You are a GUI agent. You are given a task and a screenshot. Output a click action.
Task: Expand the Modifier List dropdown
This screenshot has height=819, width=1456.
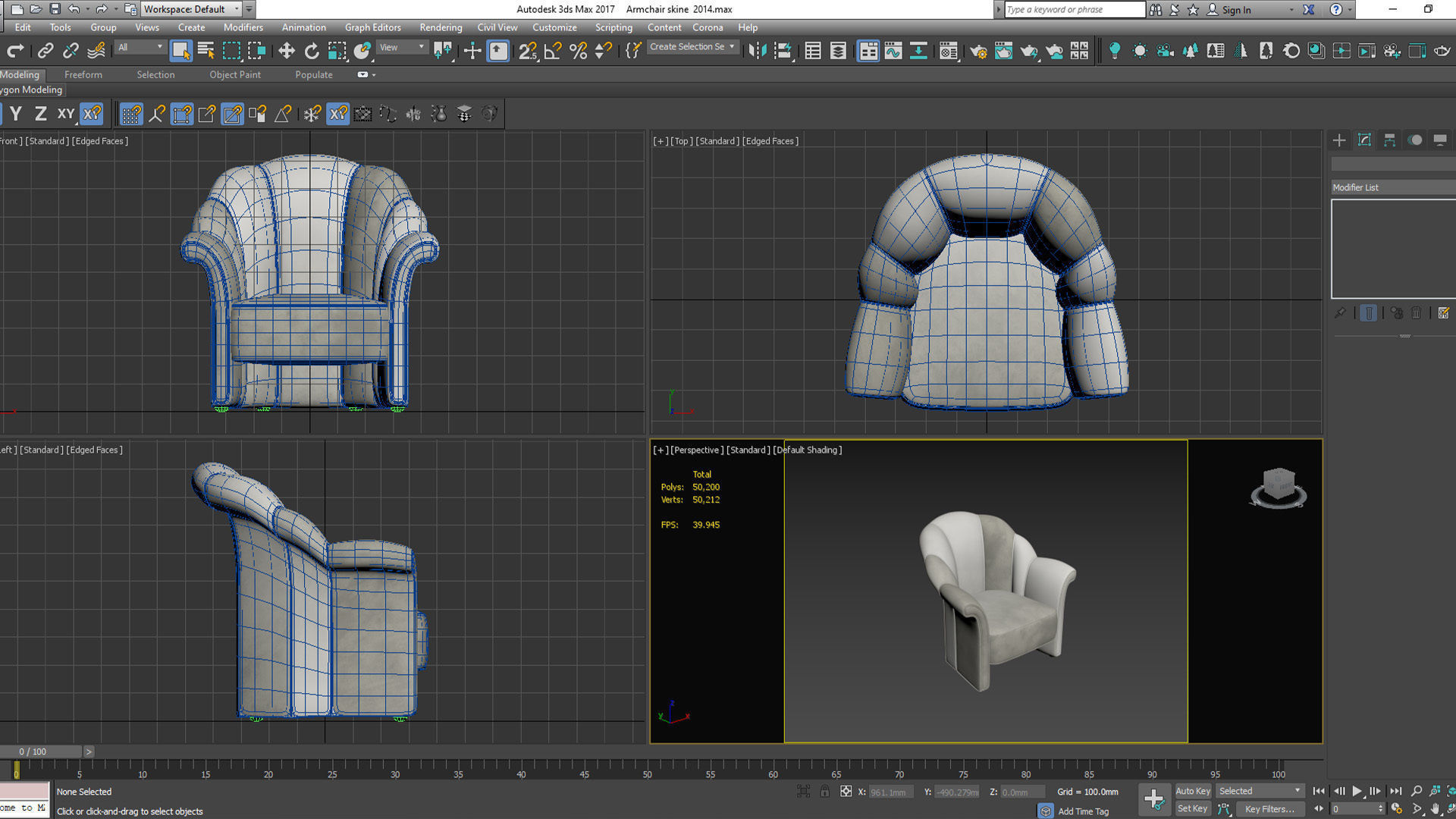pos(1393,187)
